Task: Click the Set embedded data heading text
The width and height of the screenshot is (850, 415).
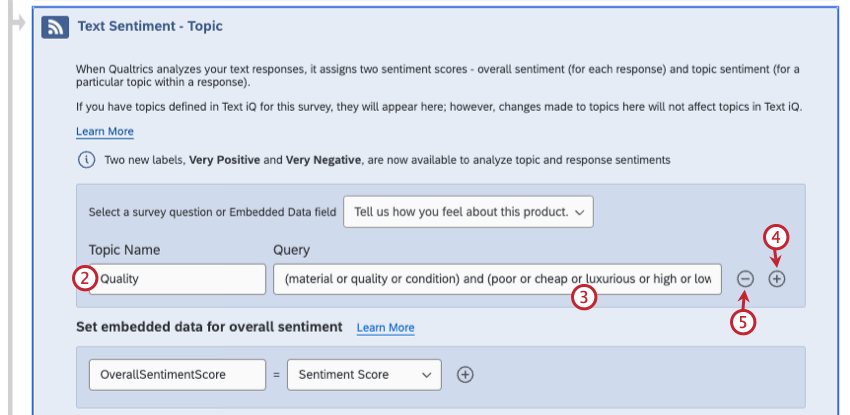Action: [209, 327]
